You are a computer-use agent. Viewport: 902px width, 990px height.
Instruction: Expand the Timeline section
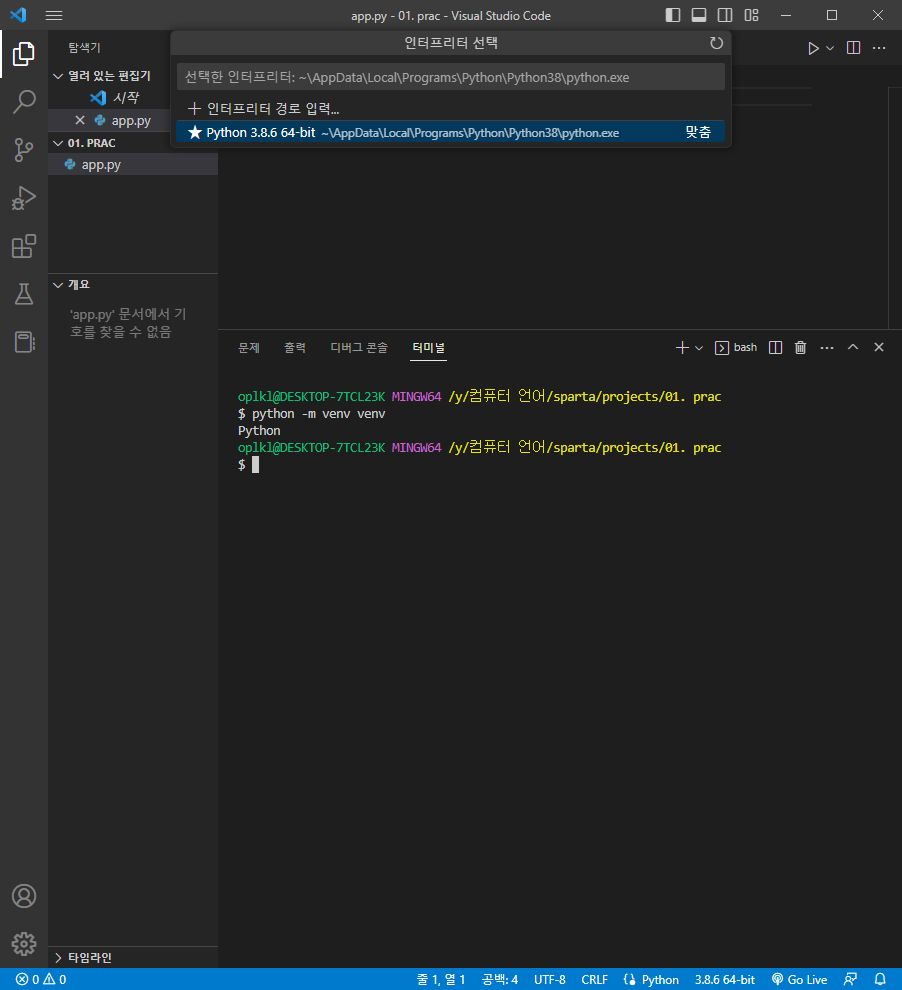tap(58, 958)
